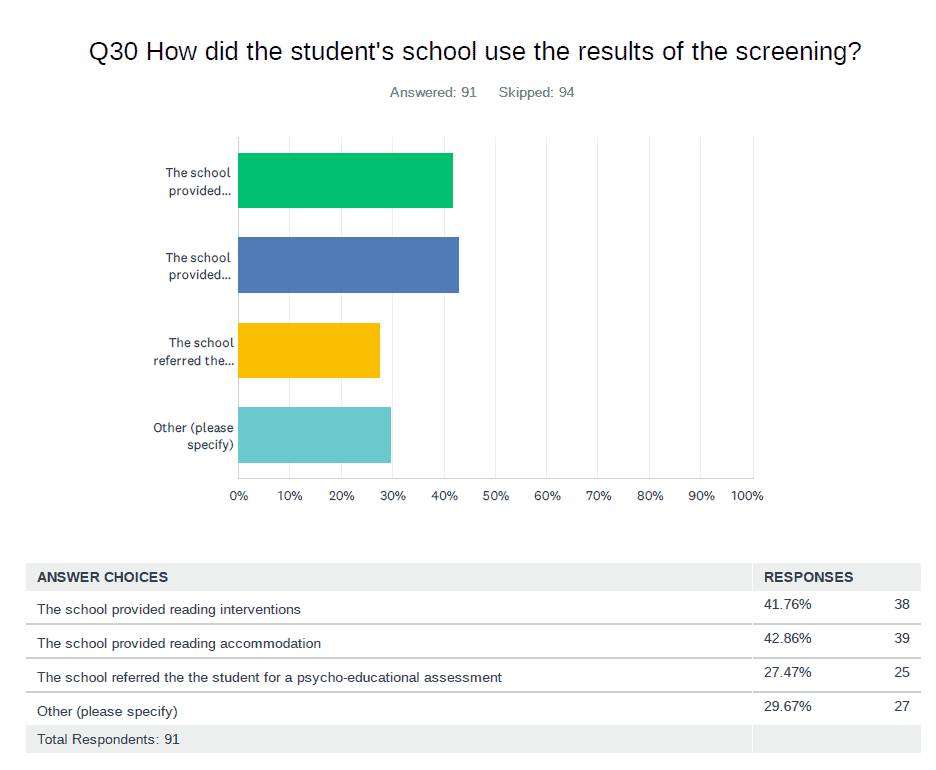Click the Answered: 91 count
Screen dimensions: 936x770
[433, 92]
